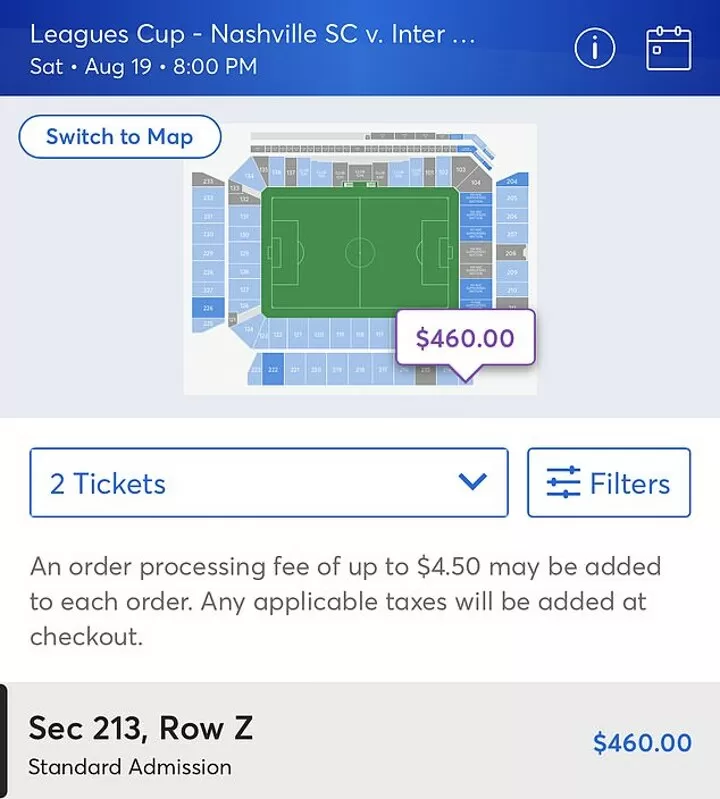Select dark blue section 222 on map
The image size is (720, 799).
[x=273, y=369]
